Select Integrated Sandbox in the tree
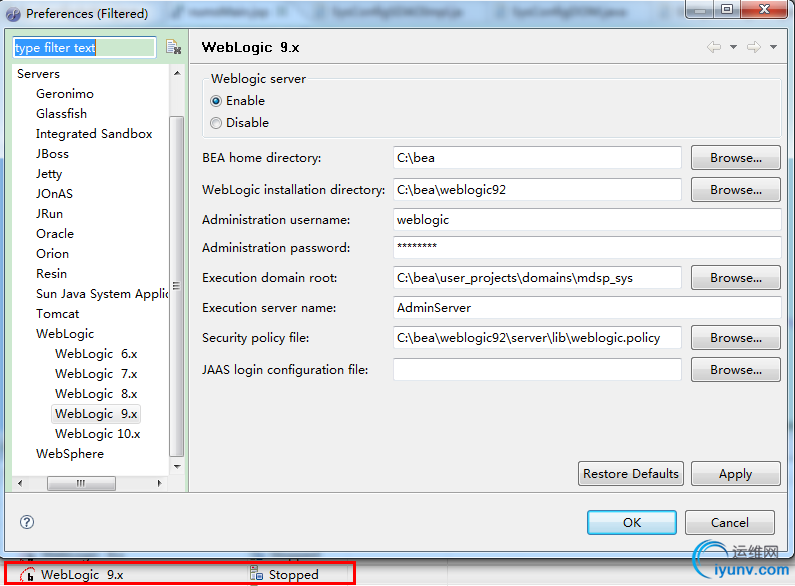 point(94,134)
